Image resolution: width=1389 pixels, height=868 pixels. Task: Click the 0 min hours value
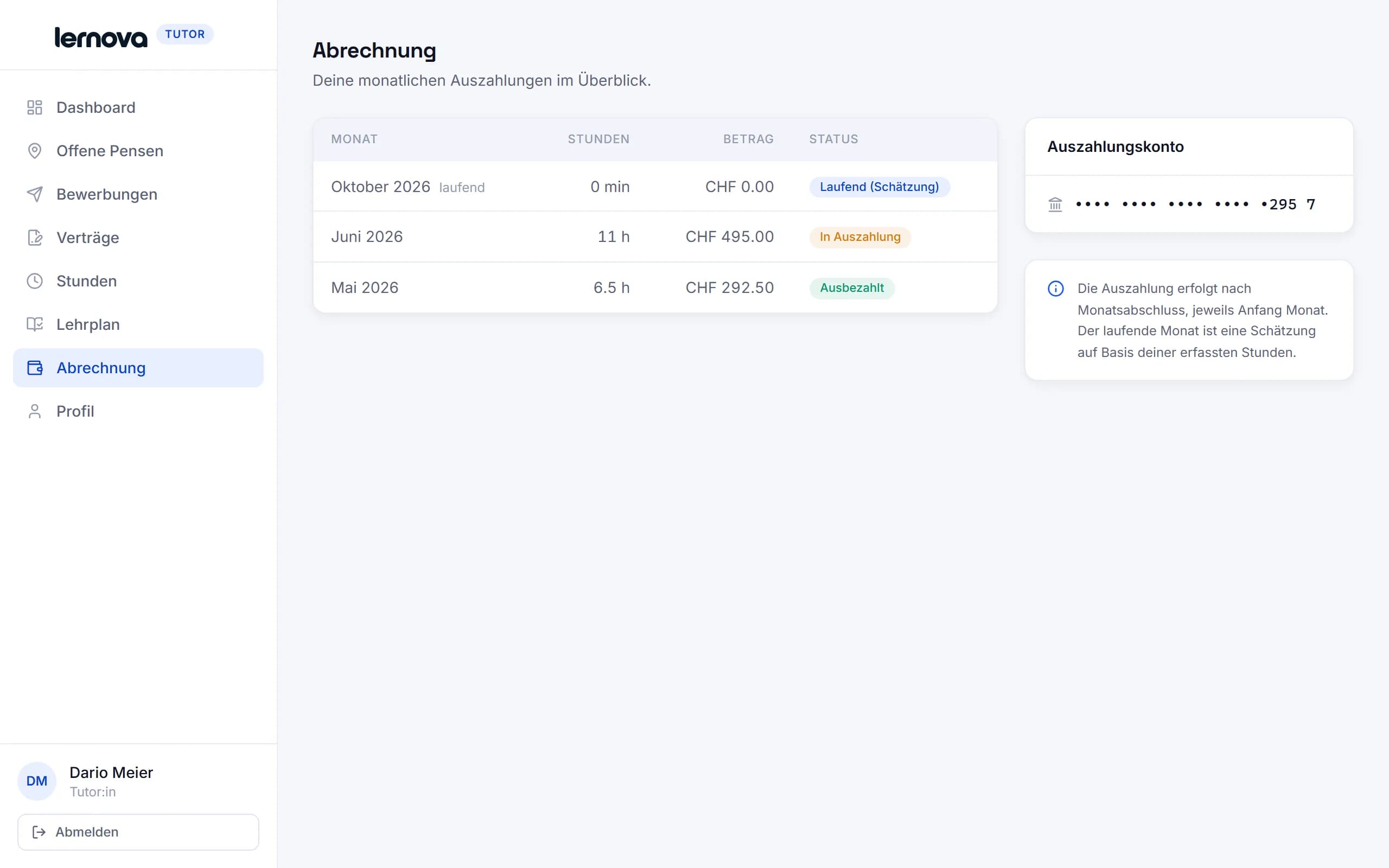click(609, 187)
